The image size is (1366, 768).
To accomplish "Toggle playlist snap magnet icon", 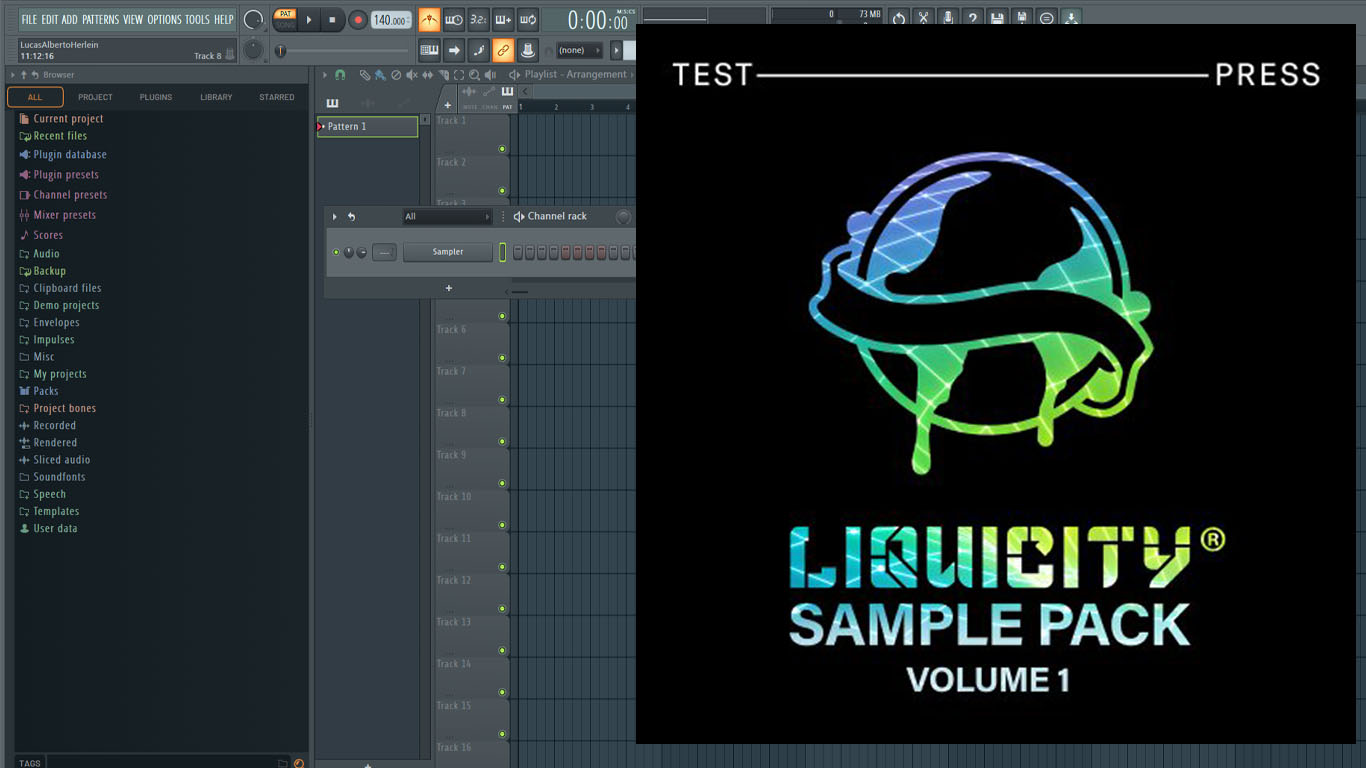I will point(340,75).
